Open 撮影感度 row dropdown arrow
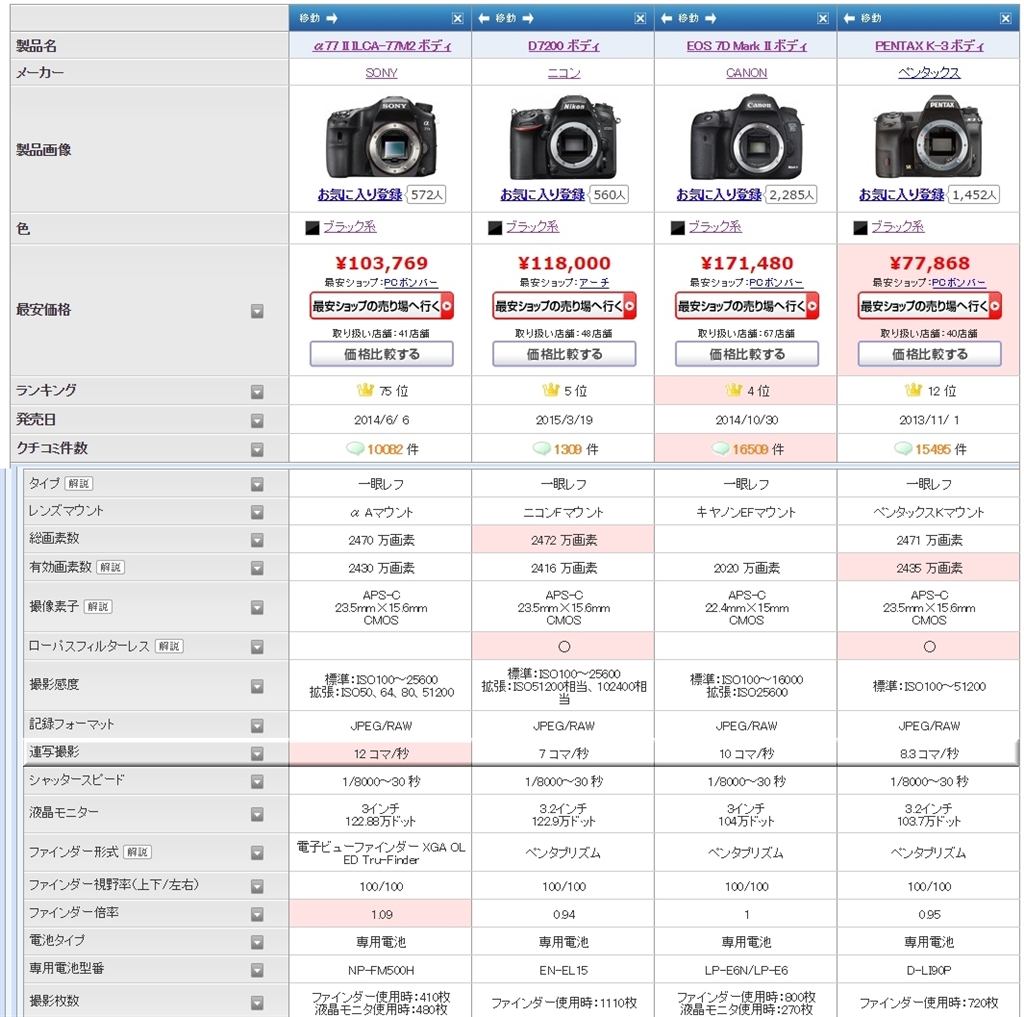Viewport: 1024px width, 1017px height. click(257, 686)
